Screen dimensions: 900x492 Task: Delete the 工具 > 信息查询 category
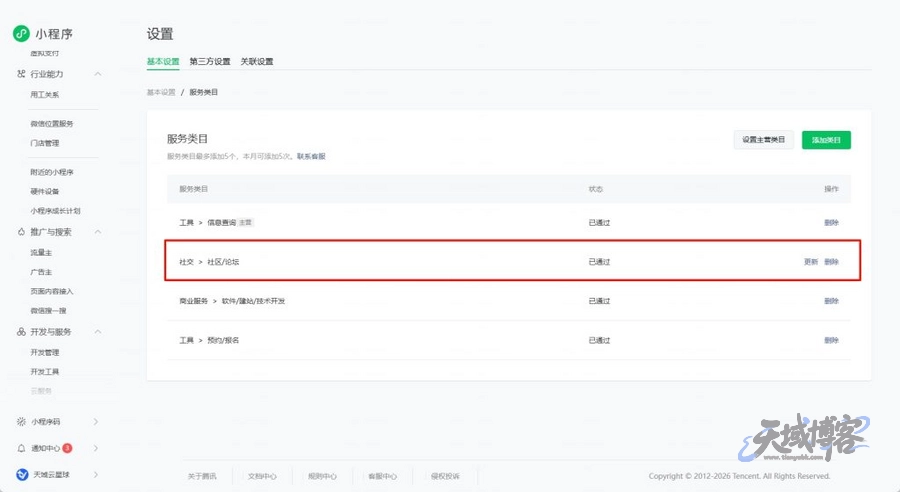[832, 223]
